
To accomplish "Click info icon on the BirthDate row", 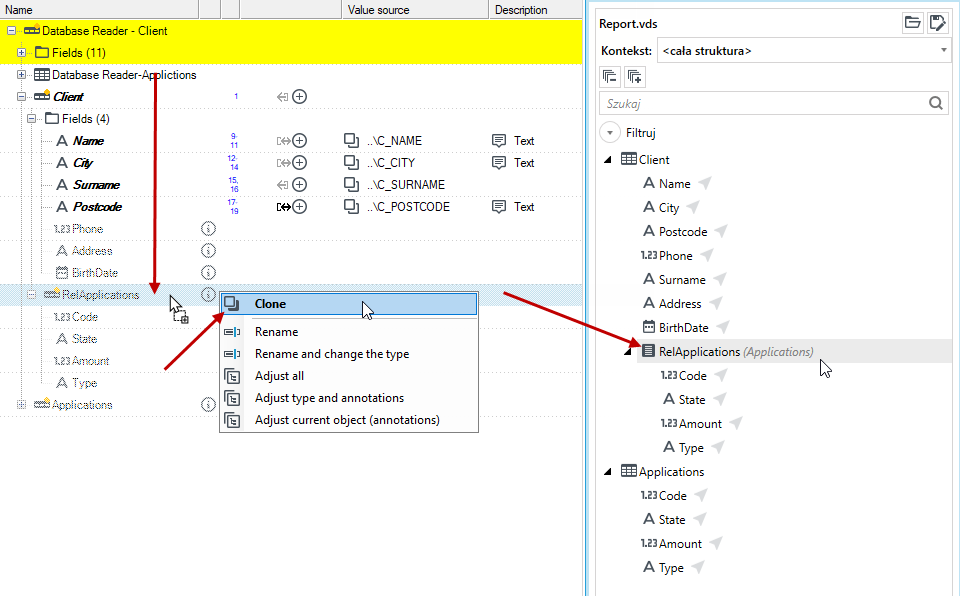I will tap(208, 273).
